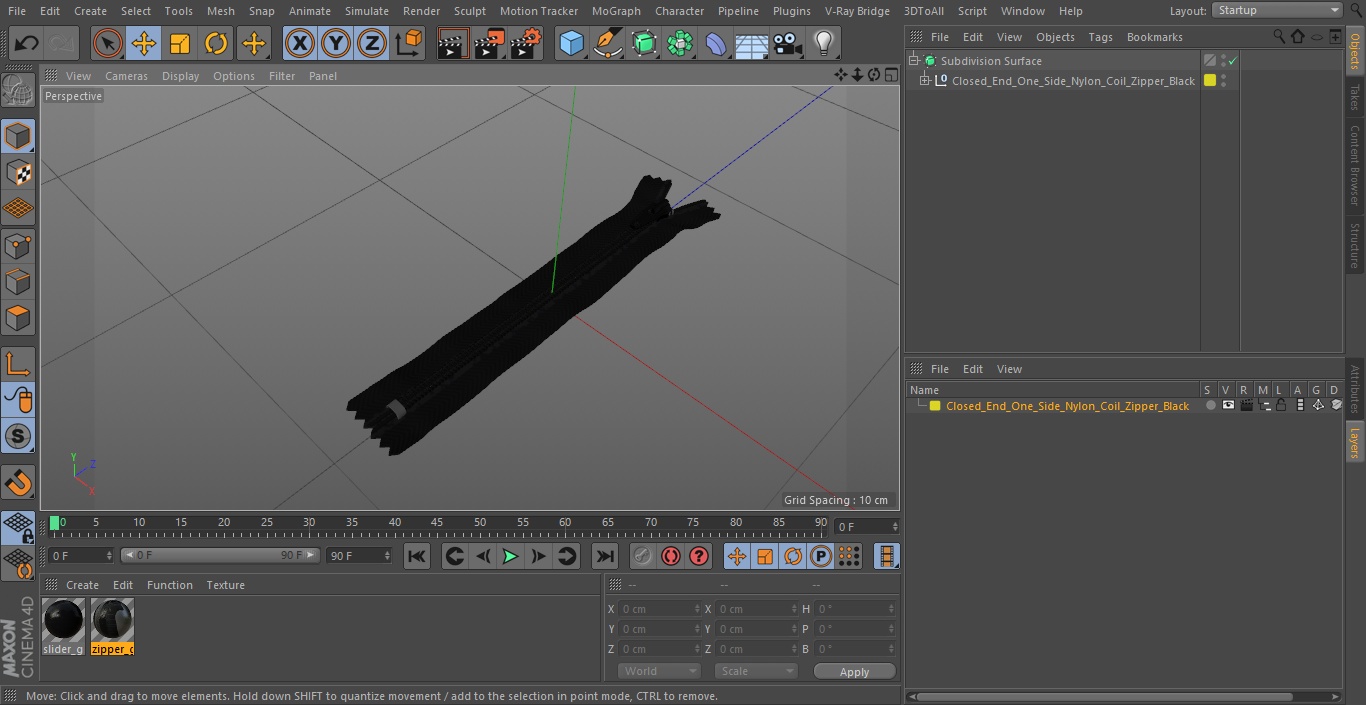Switch to Polygons mode
1366x705 pixels.
click(18, 318)
